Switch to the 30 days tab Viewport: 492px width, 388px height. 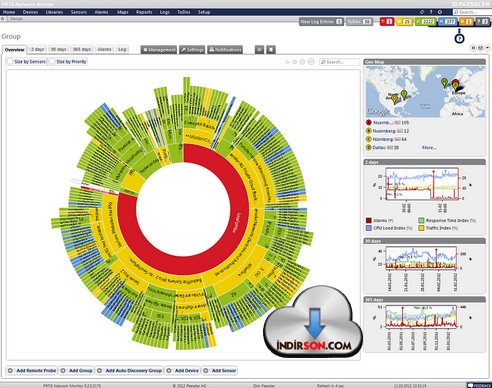[58, 49]
